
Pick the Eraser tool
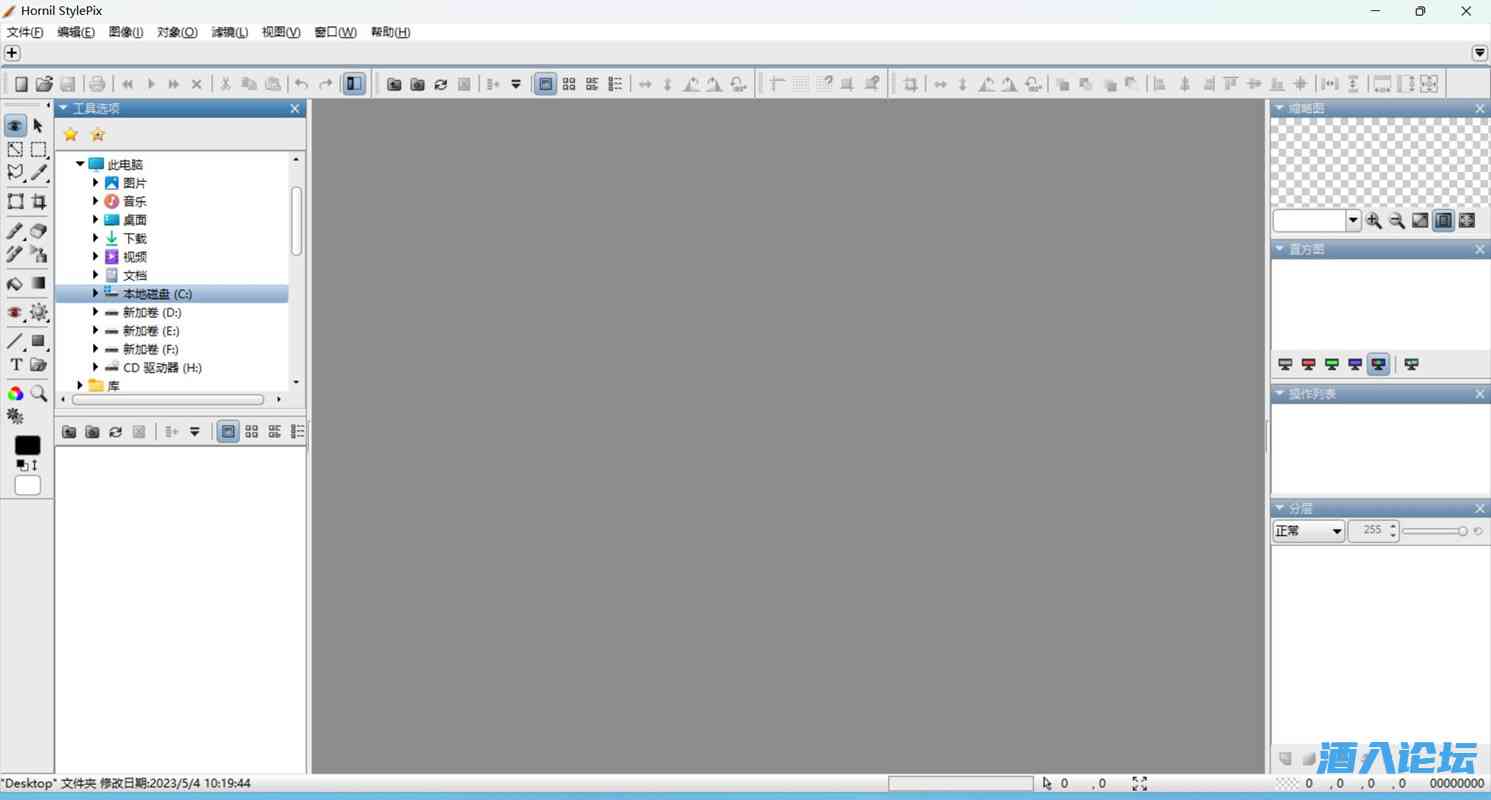[x=39, y=231]
